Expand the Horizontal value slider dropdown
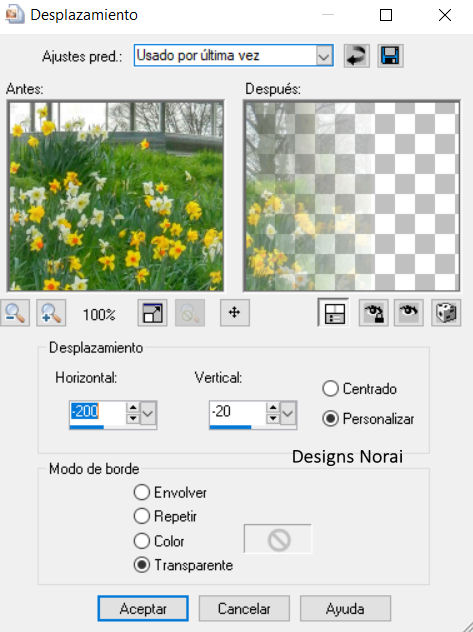Image resolution: width=473 pixels, height=632 pixels. tap(148, 413)
